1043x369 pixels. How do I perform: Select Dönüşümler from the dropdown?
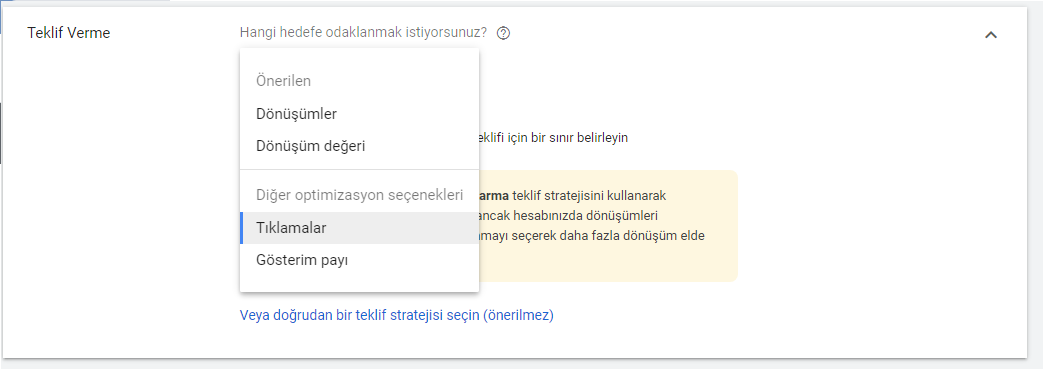359,114
